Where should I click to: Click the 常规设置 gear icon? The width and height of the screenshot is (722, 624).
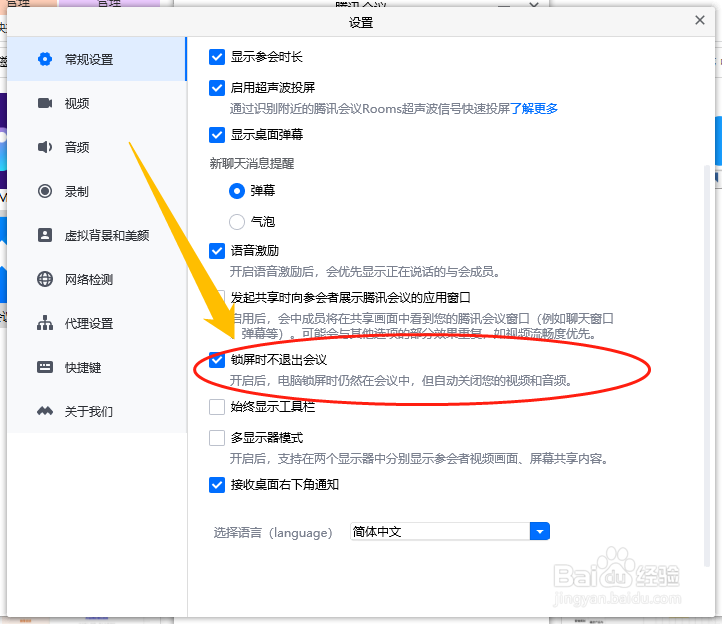pos(45,59)
